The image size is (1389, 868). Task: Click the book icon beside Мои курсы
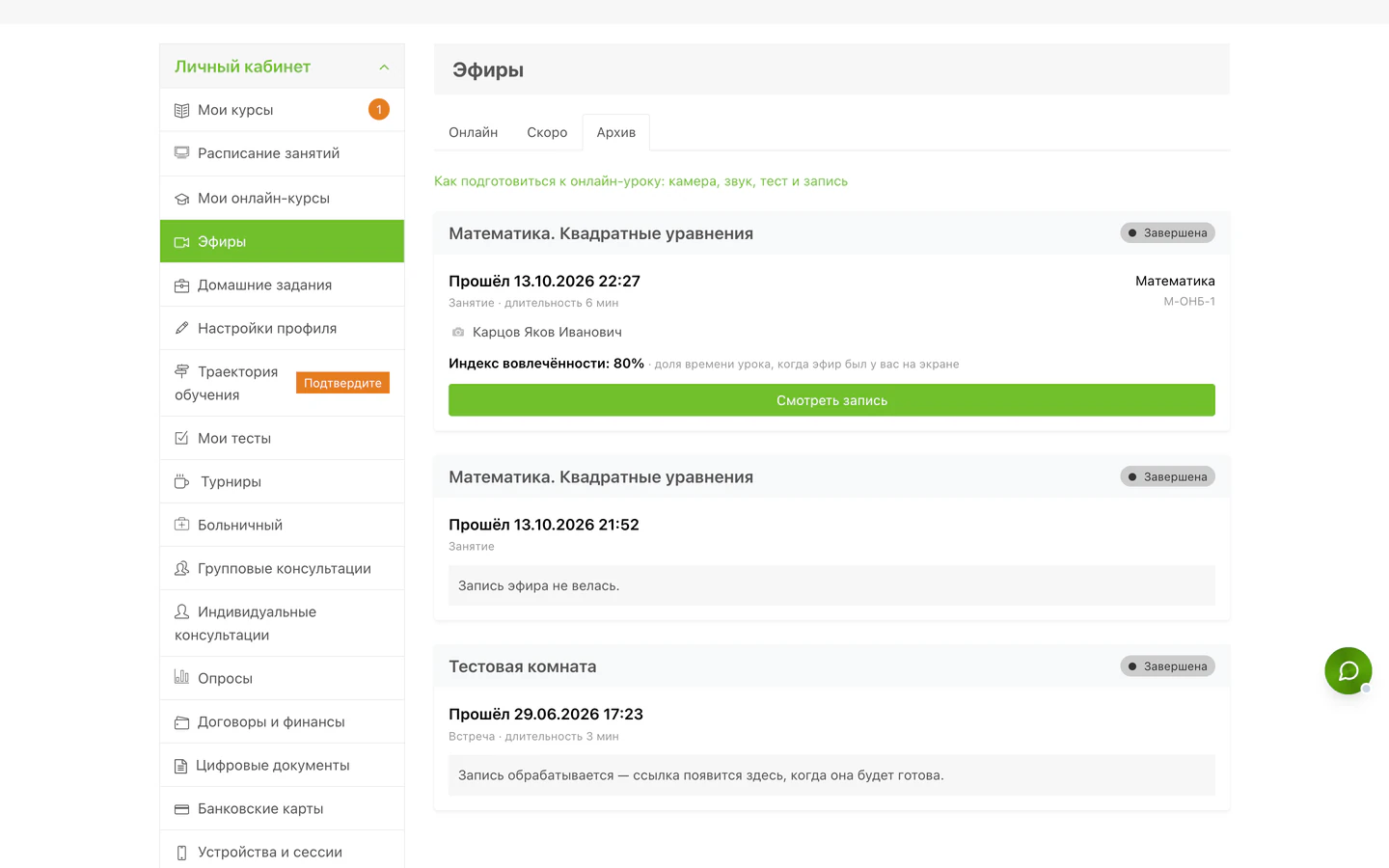181,110
